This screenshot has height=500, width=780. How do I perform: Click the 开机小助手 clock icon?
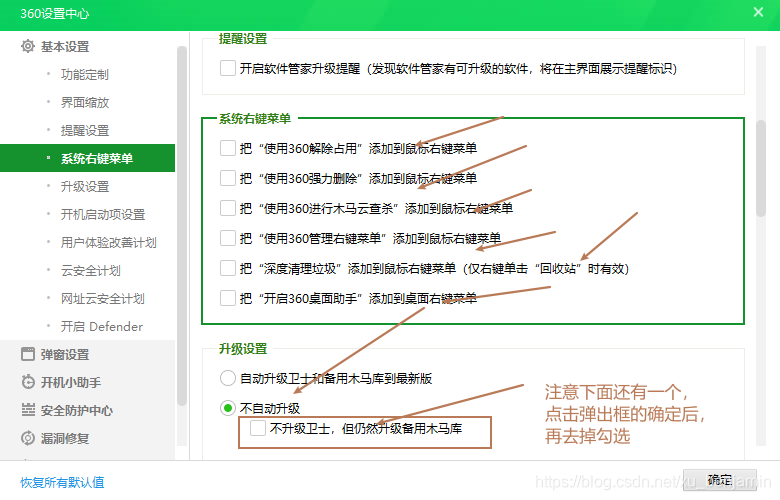click(28, 382)
